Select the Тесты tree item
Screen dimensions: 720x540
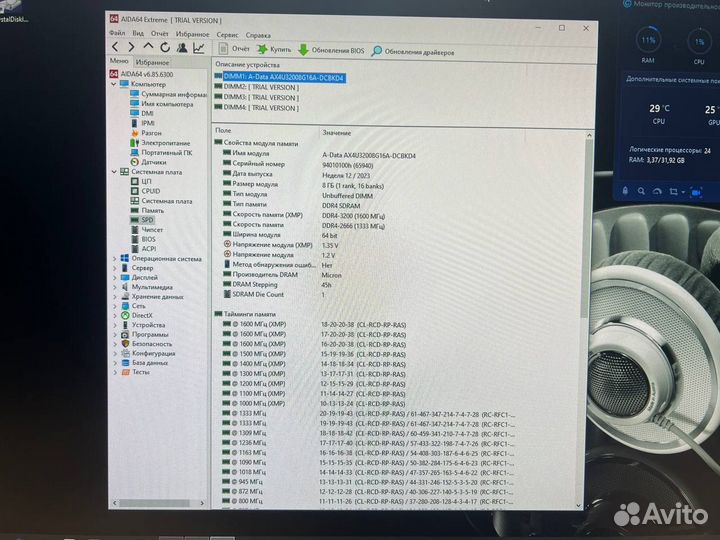click(x=136, y=372)
